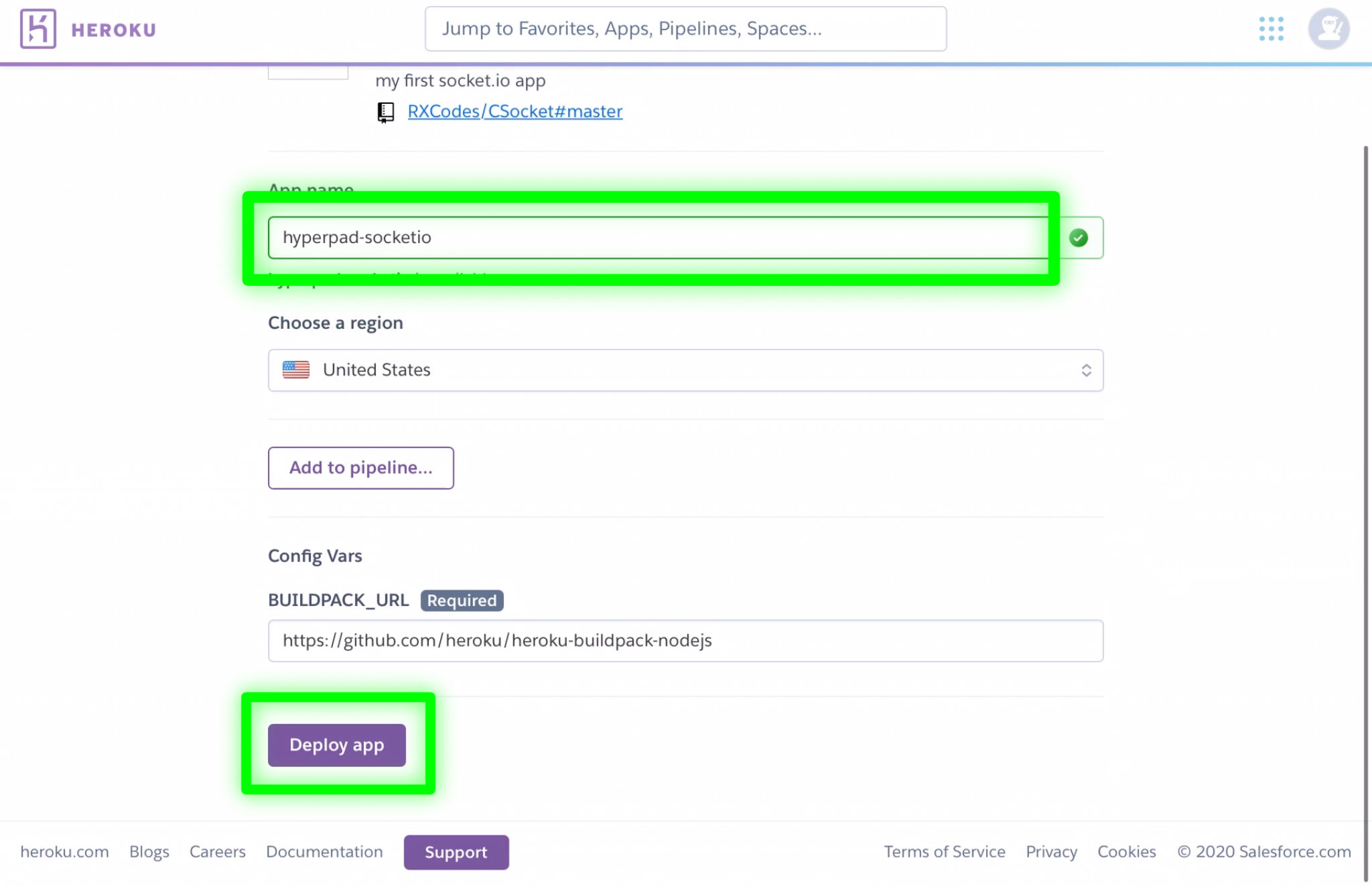Expand the region selector arrows
The image size is (1372, 886).
point(1086,370)
